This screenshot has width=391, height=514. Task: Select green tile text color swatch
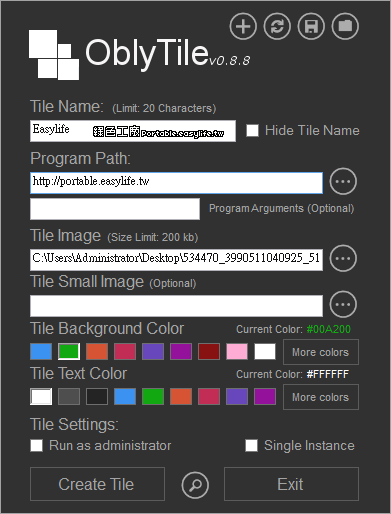tap(153, 397)
